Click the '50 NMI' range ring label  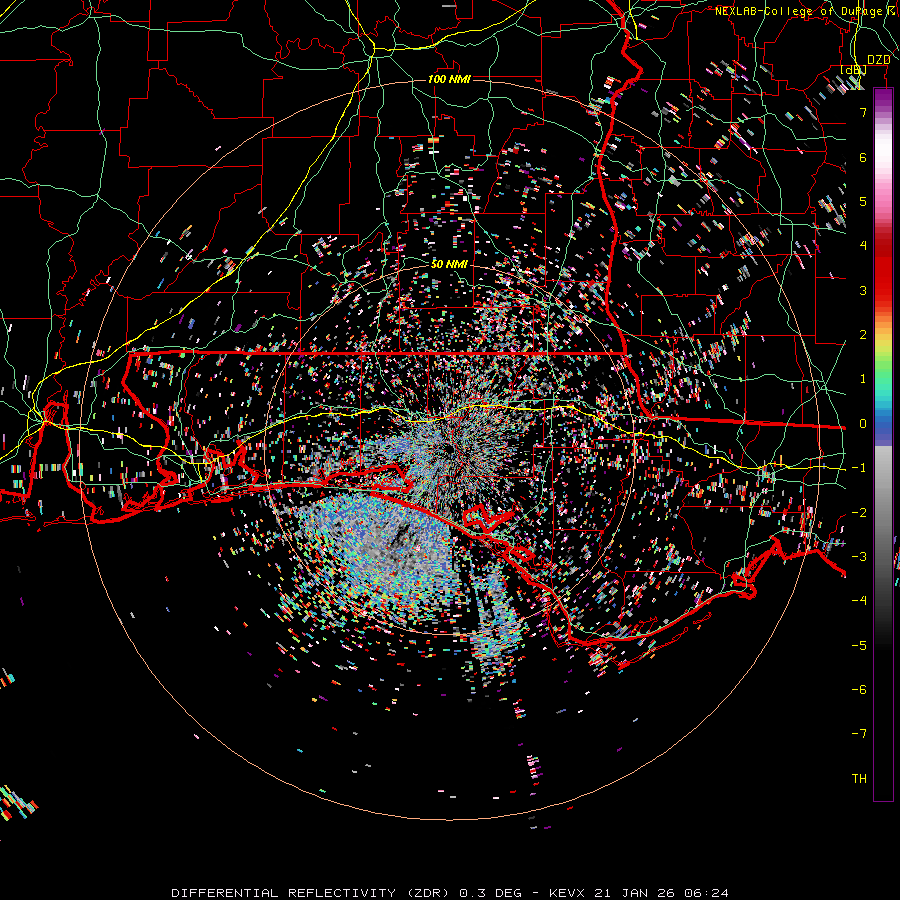449,264
